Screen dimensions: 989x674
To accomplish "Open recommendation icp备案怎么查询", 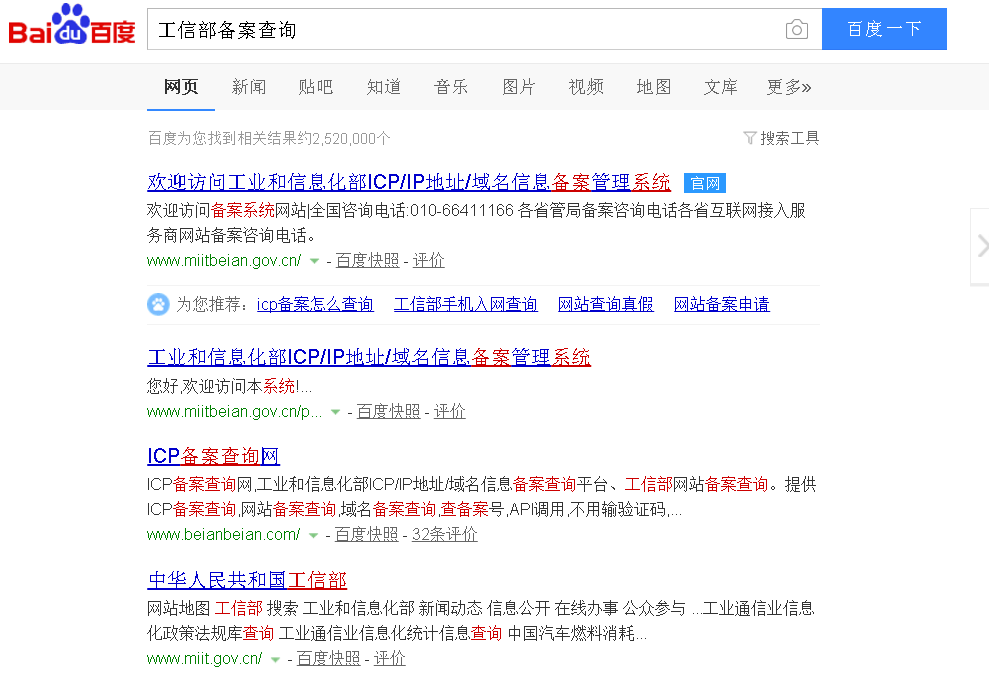I will coord(315,305).
